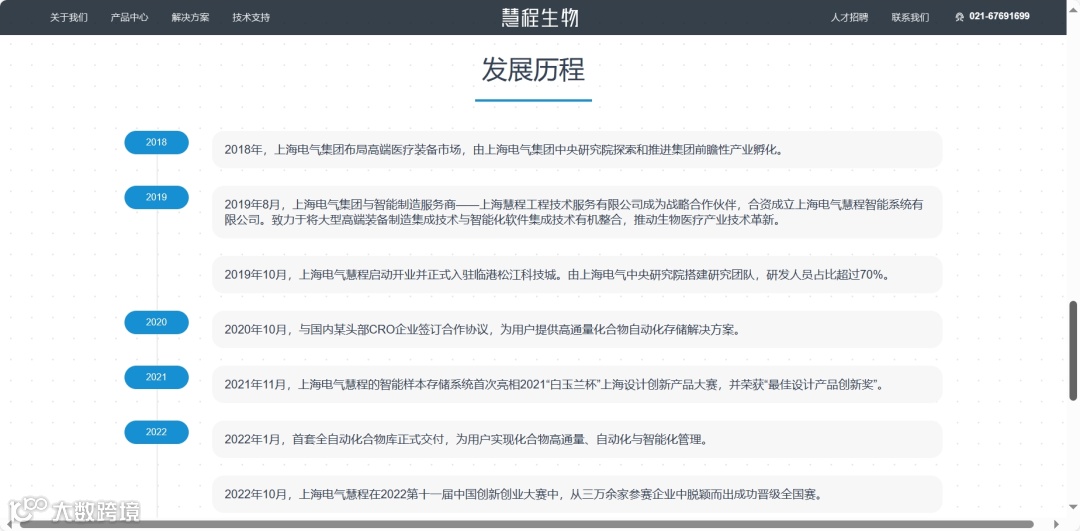Click the 2019年10月 启动开业 entry

(577, 275)
